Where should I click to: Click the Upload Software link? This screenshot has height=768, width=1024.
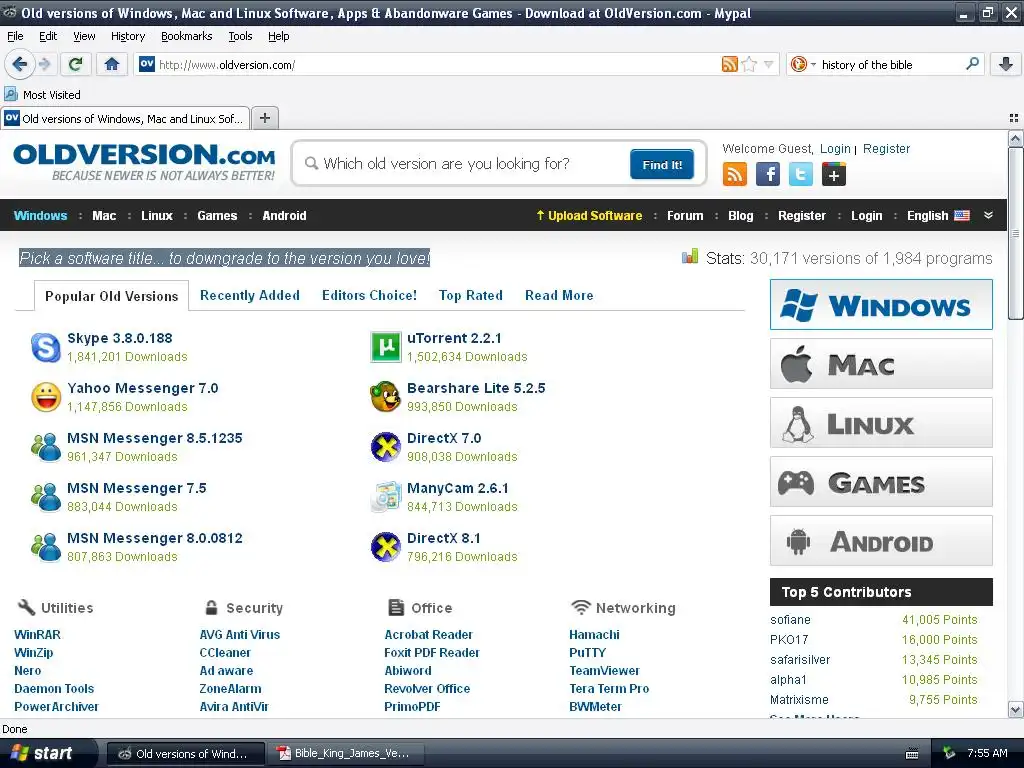(x=589, y=216)
